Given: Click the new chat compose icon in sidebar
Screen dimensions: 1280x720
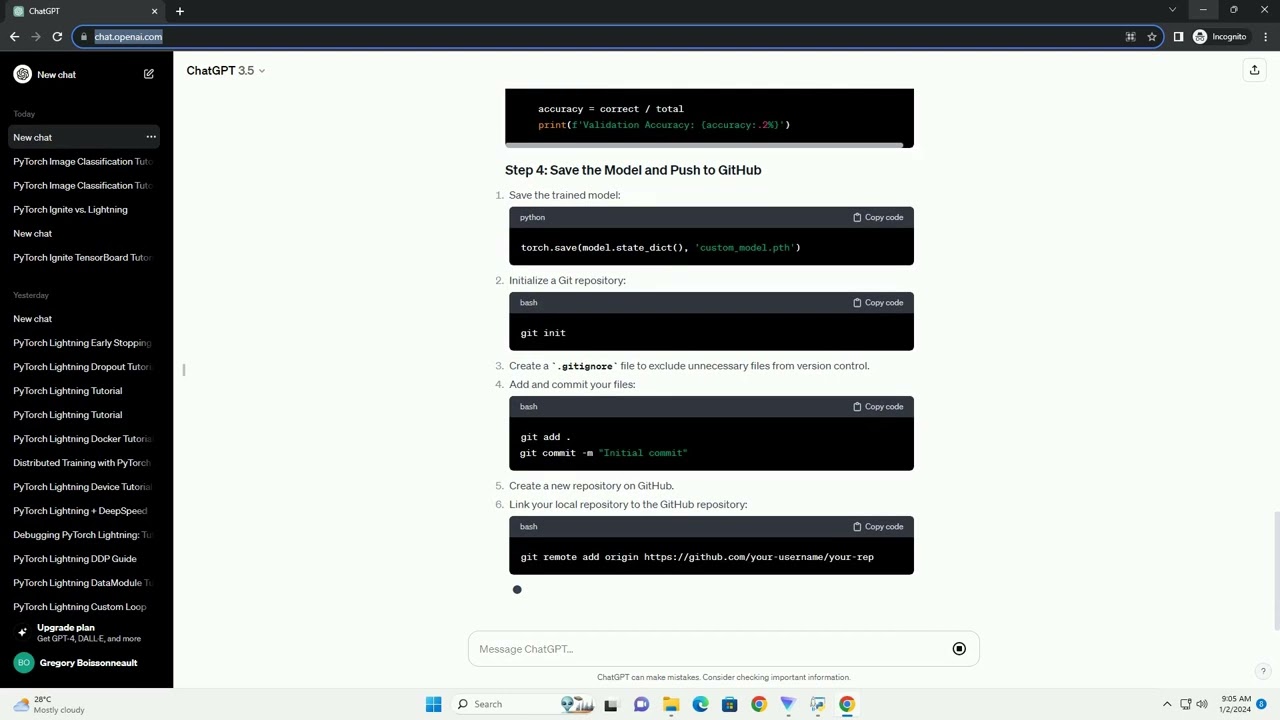Looking at the screenshot, I should pyautogui.click(x=149, y=74).
